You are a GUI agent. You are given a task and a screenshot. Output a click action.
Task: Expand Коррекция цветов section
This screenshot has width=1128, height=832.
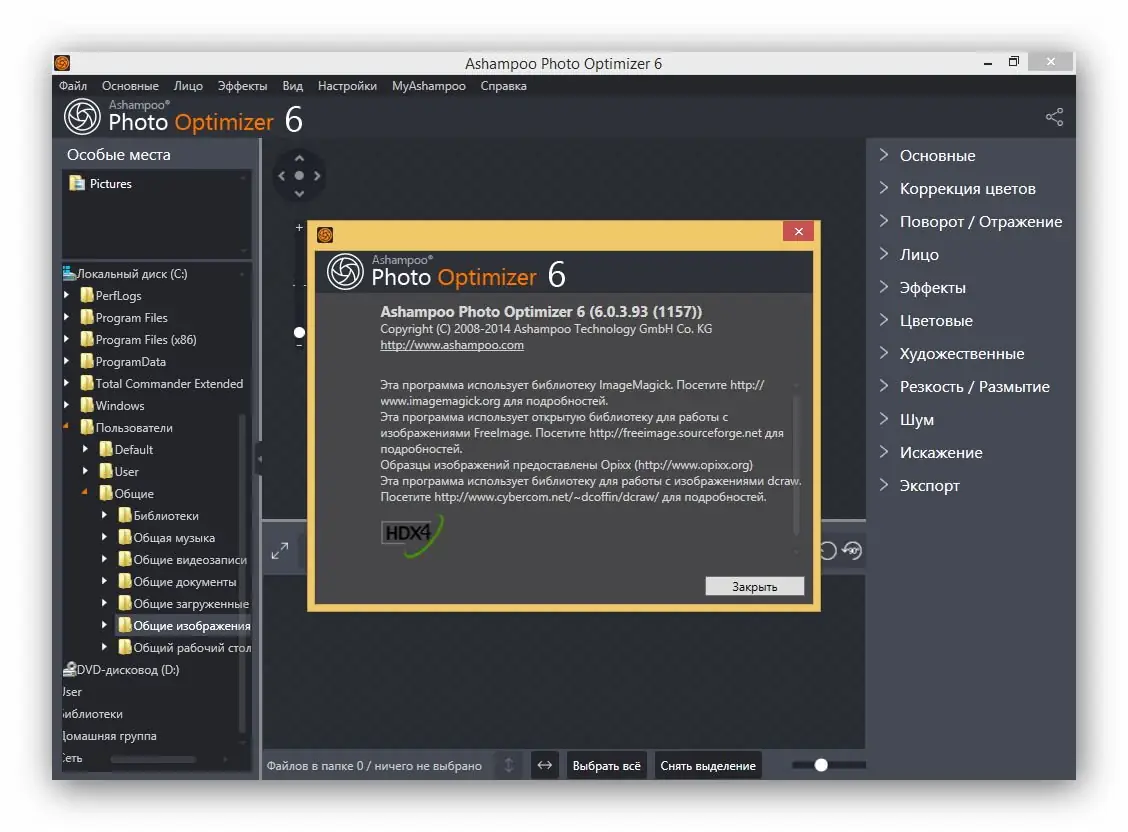coord(884,188)
